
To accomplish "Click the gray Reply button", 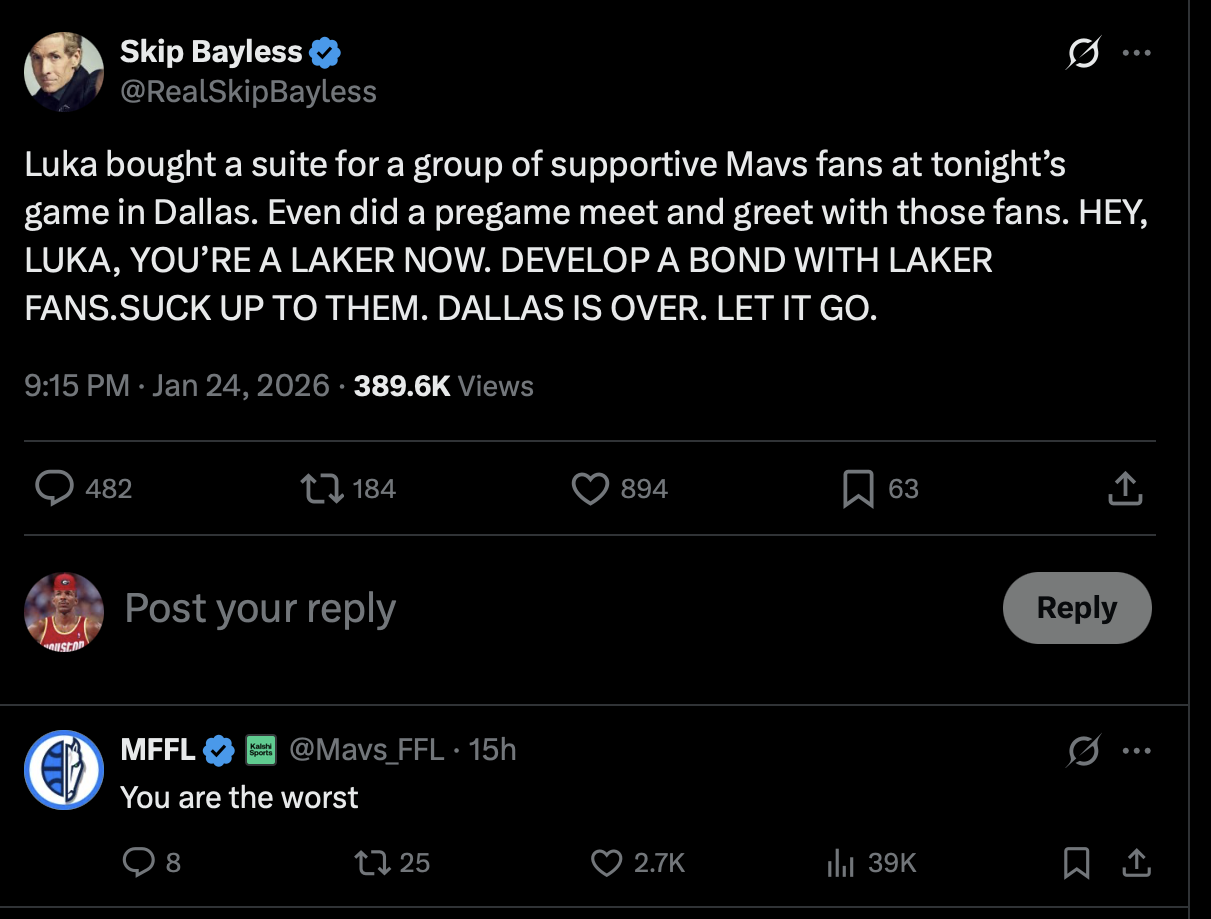I will point(1076,608).
